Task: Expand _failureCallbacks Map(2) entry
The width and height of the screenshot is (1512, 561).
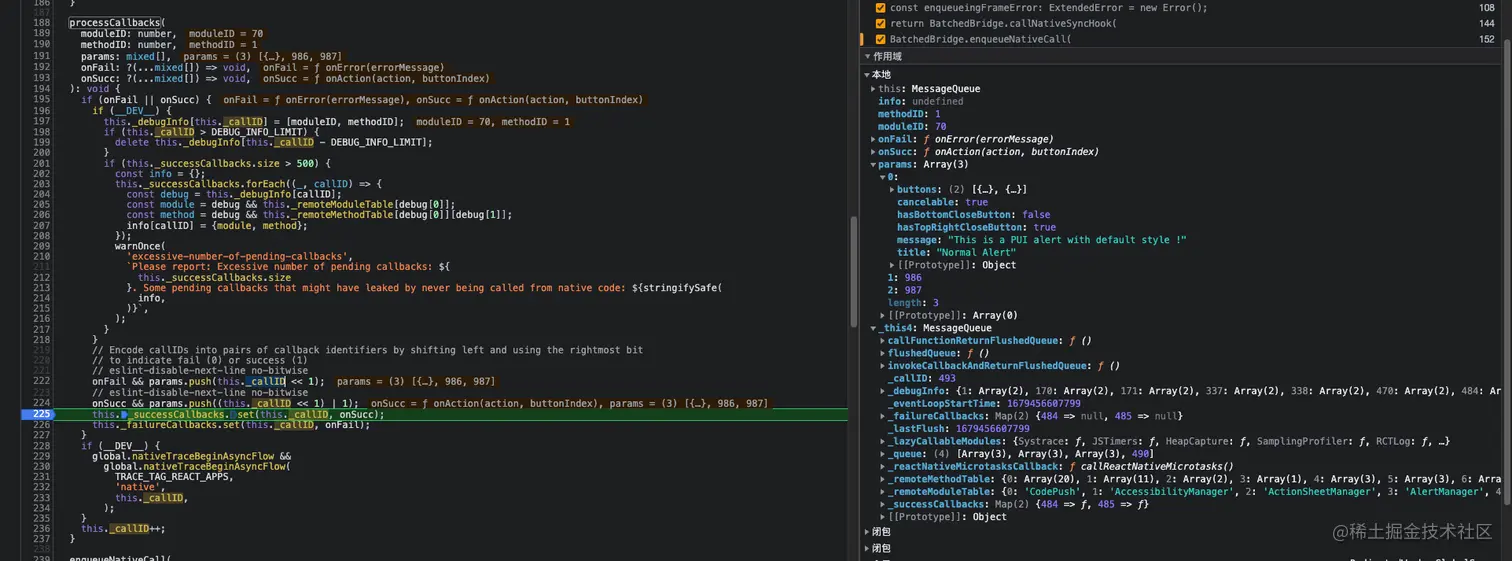Action: pyautogui.click(x=882, y=416)
